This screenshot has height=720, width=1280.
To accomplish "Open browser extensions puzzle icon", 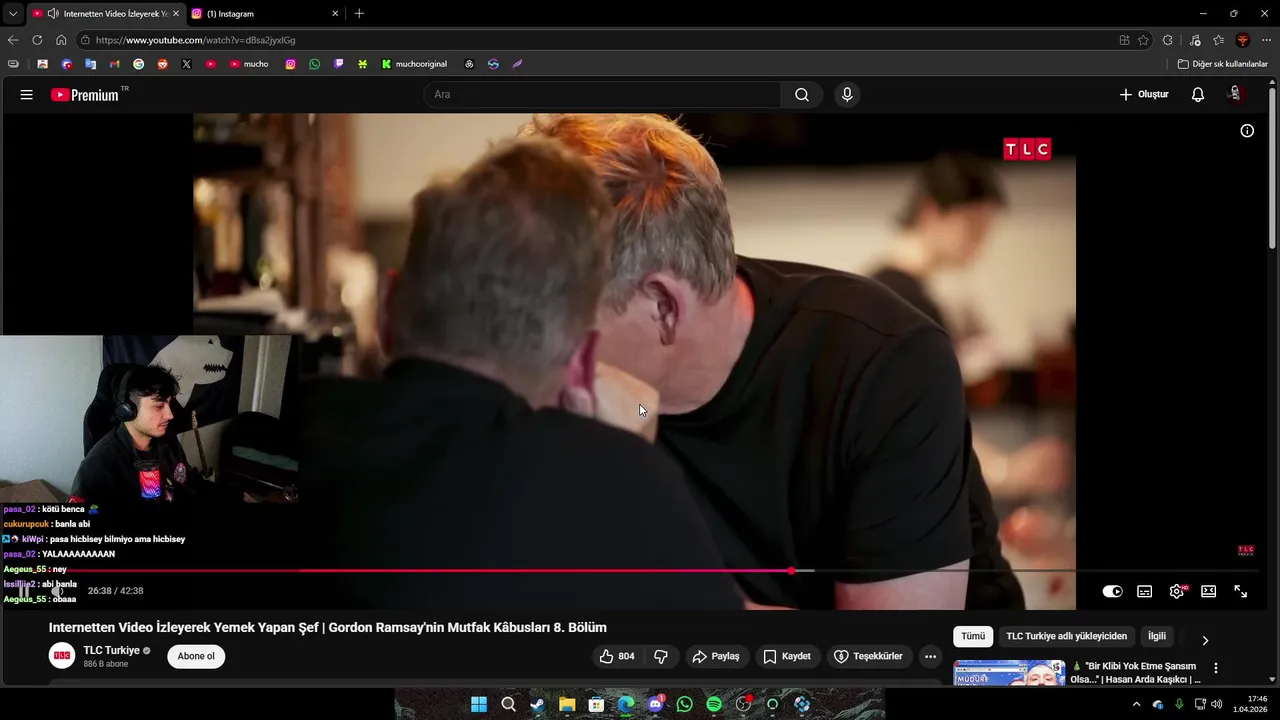I will pos(1168,40).
